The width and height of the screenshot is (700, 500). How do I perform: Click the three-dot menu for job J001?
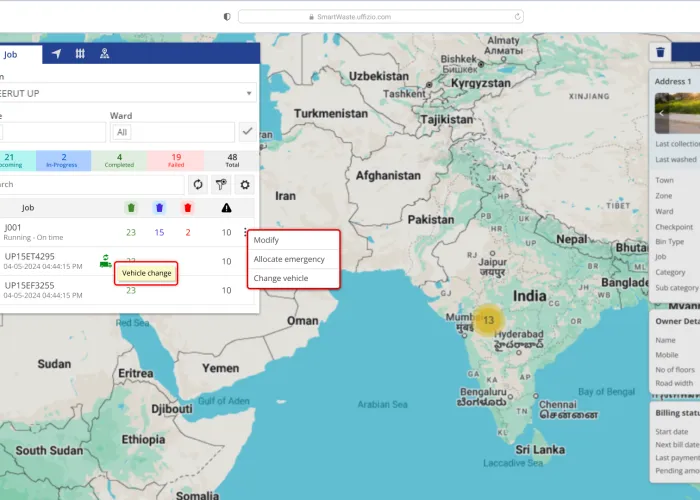(x=246, y=233)
